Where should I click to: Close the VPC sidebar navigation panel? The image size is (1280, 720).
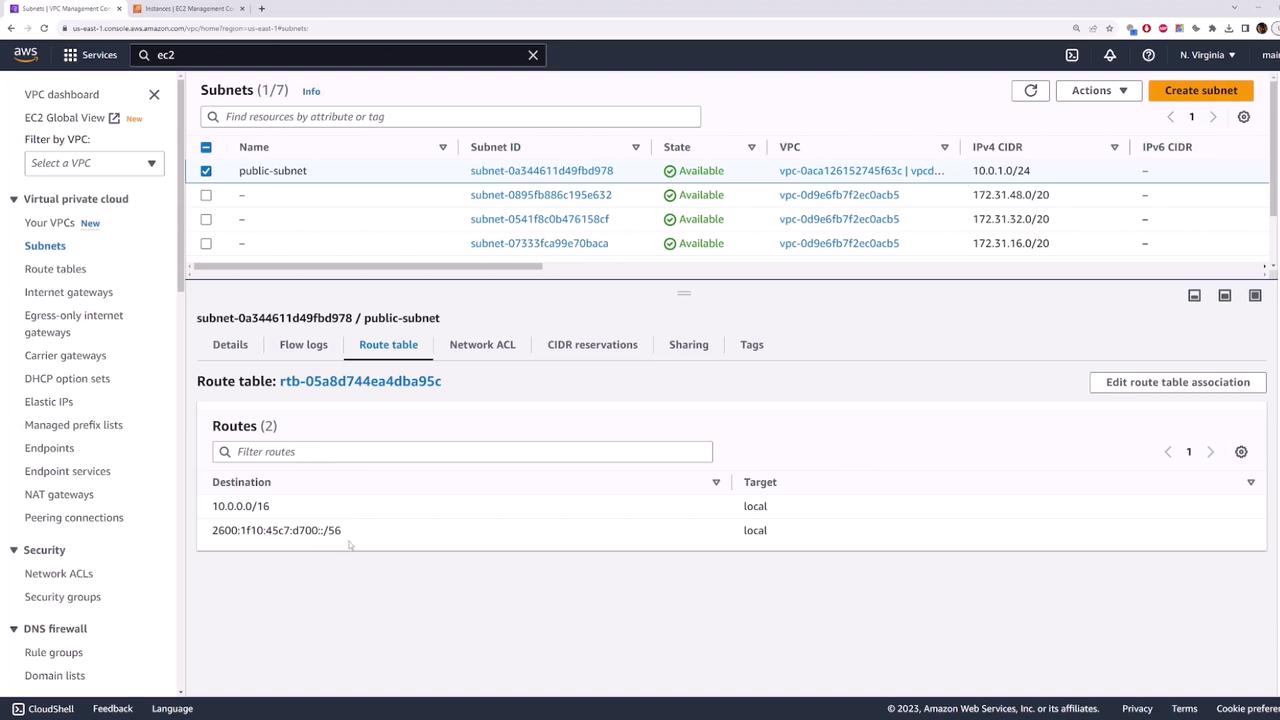pos(154,94)
